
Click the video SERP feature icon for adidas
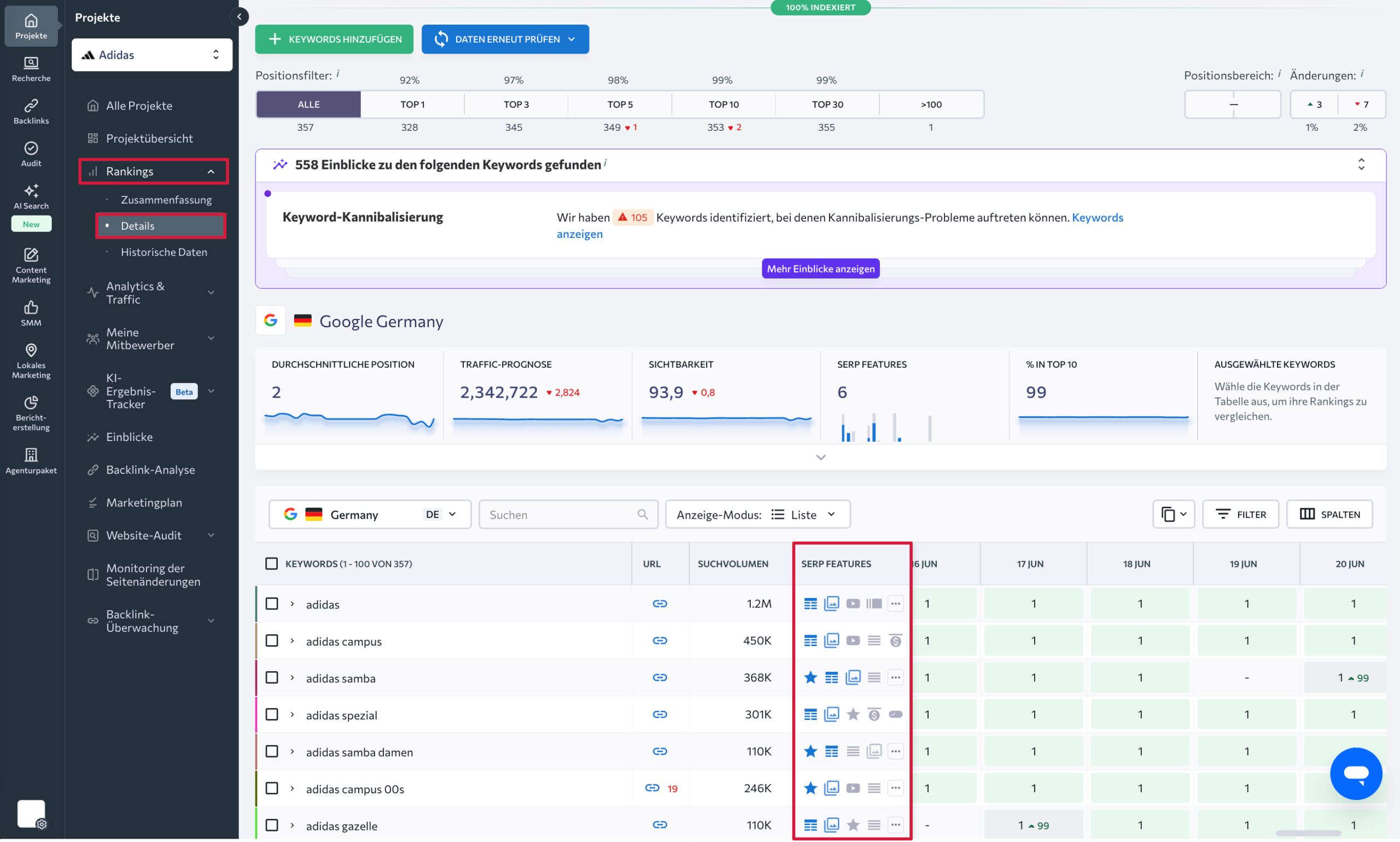pyautogui.click(x=852, y=603)
